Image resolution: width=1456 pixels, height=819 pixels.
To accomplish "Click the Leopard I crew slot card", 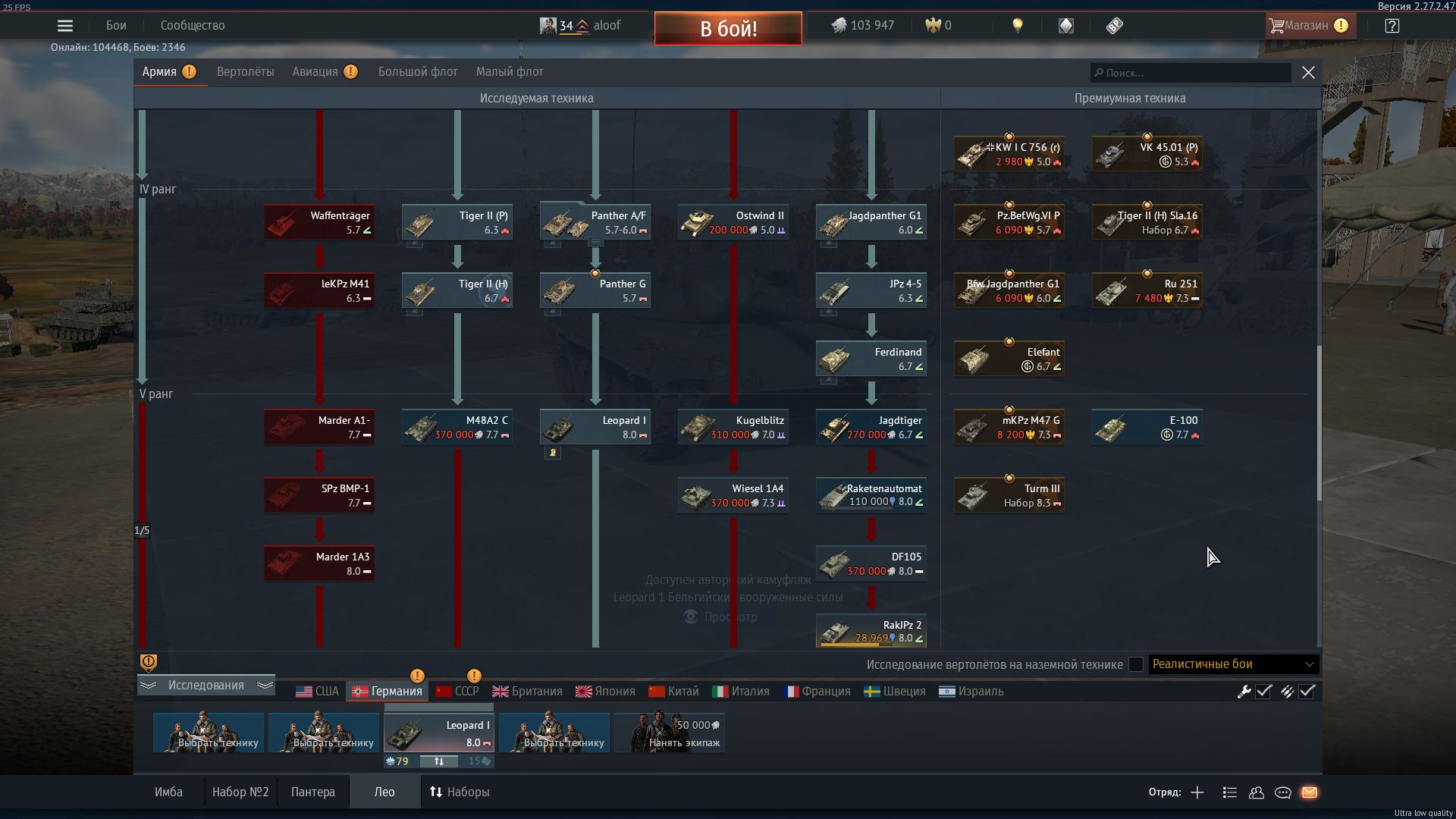I will point(439,733).
